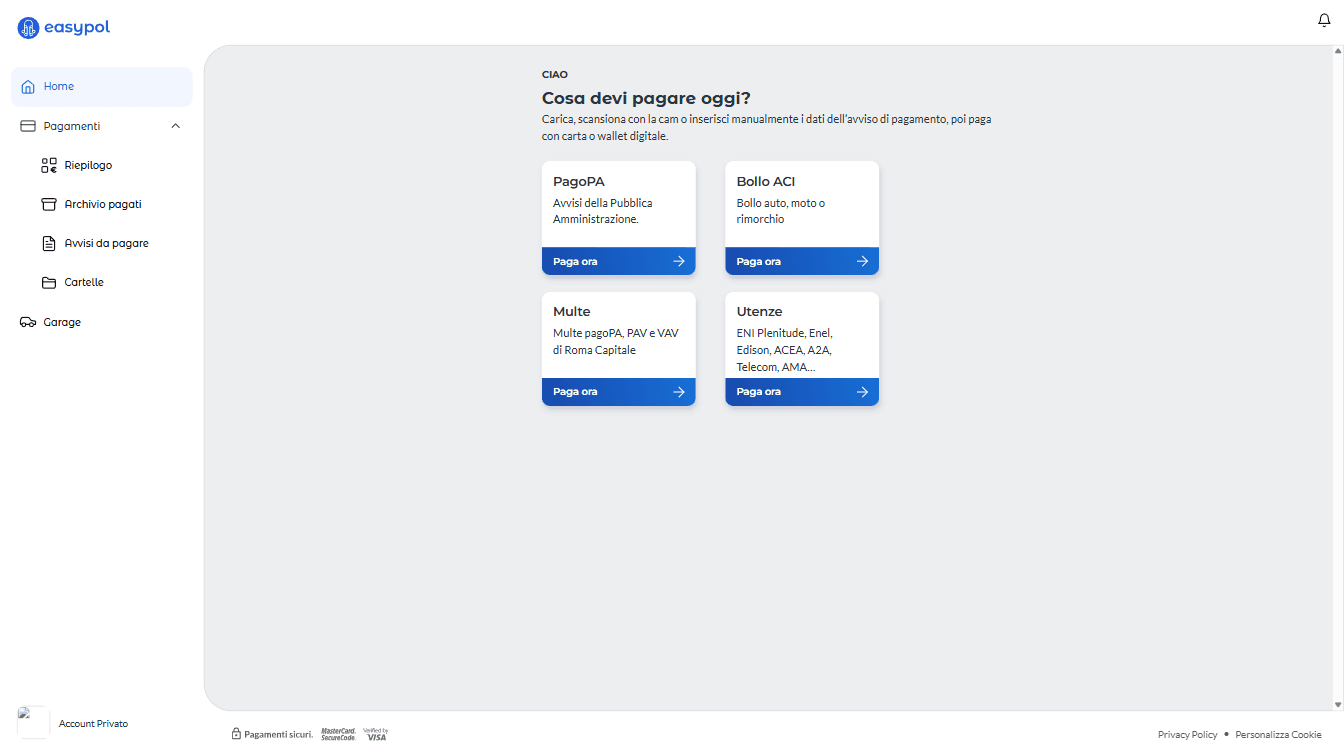
Task: Click the Garage car icon
Action: tap(28, 323)
